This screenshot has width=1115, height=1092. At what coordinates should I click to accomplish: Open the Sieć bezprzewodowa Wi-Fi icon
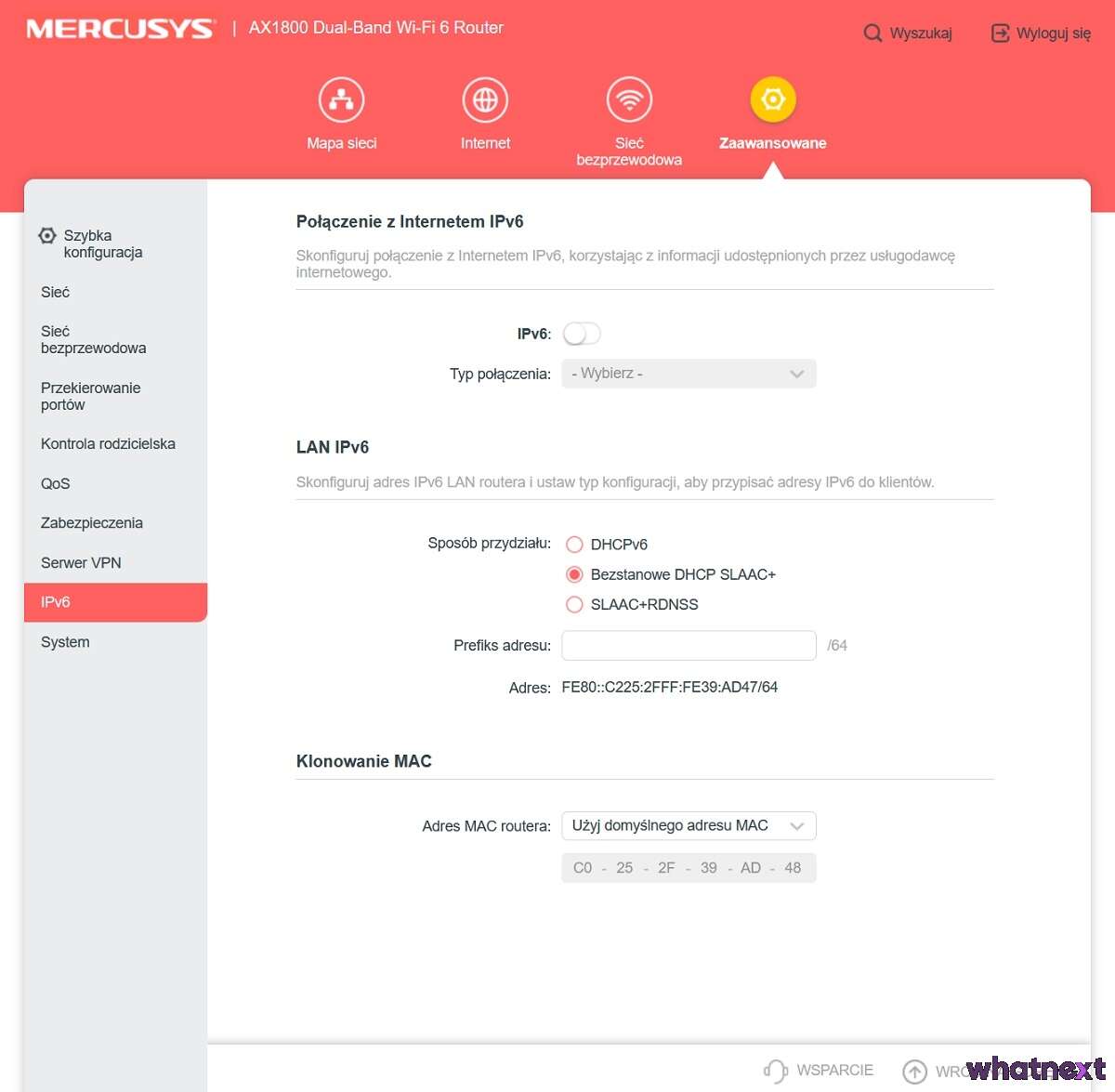(x=629, y=100)
